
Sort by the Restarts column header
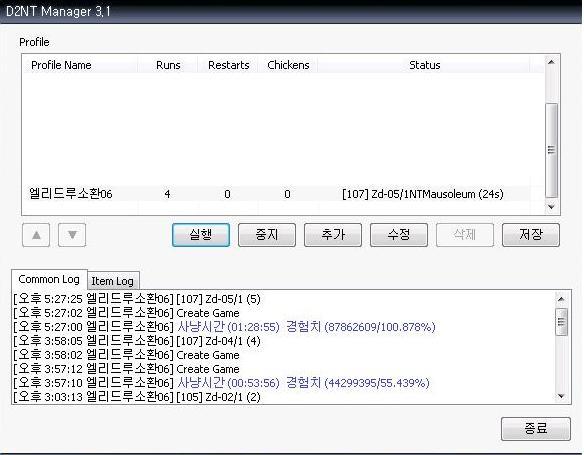click(228, 65)
